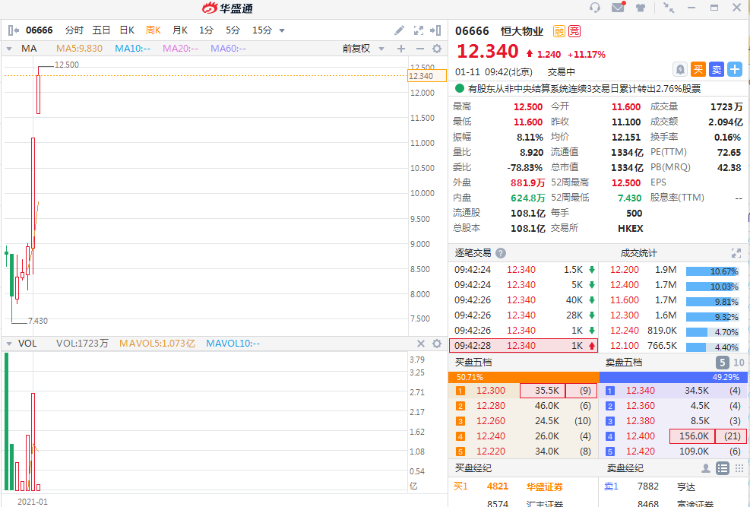This screenshot has height=507, width=750.
Task: Open the help icon beside 逐笔交易
Action: pyautogui.click(x=501, y=253)
